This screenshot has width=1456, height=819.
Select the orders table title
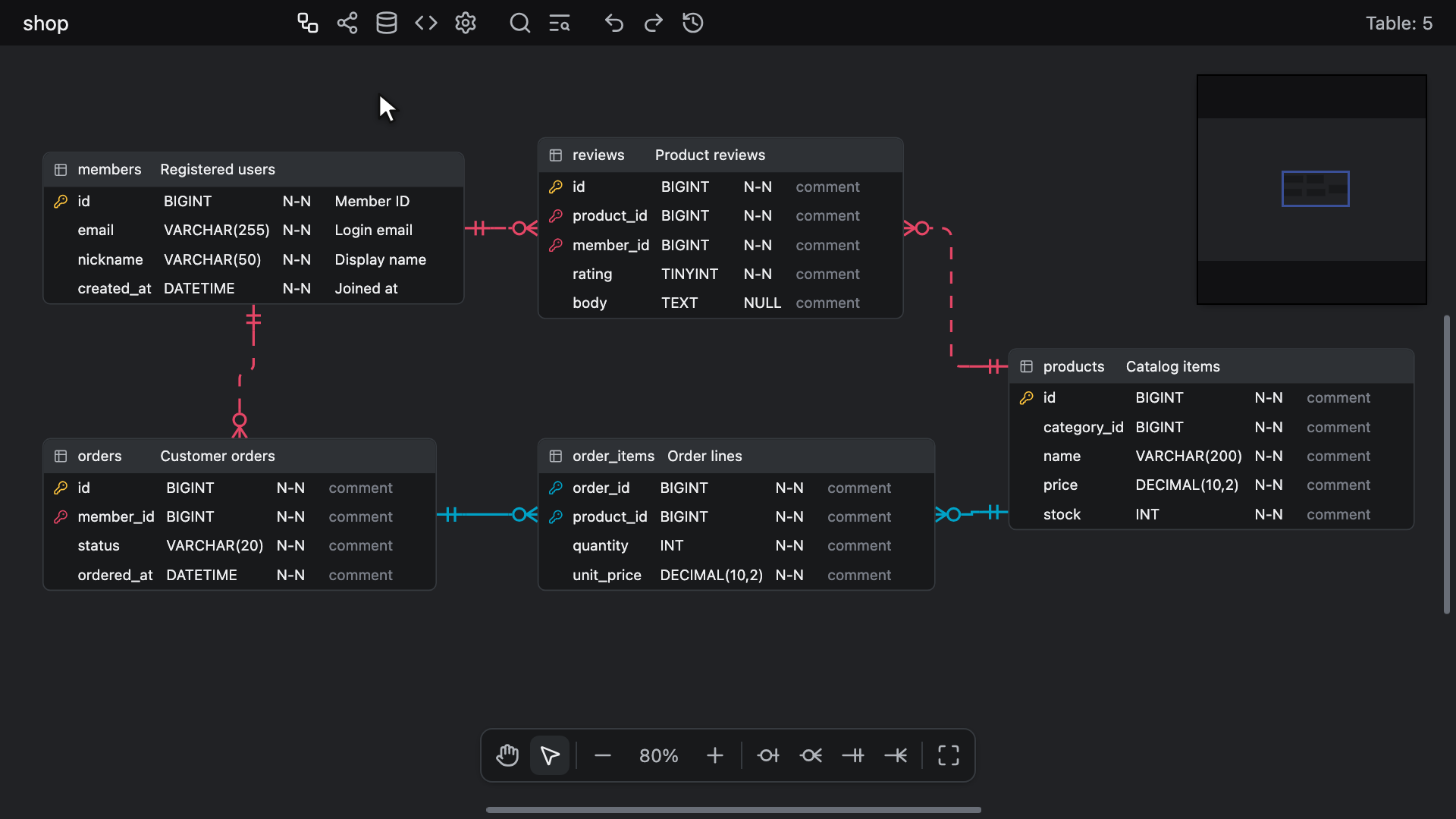99,456
